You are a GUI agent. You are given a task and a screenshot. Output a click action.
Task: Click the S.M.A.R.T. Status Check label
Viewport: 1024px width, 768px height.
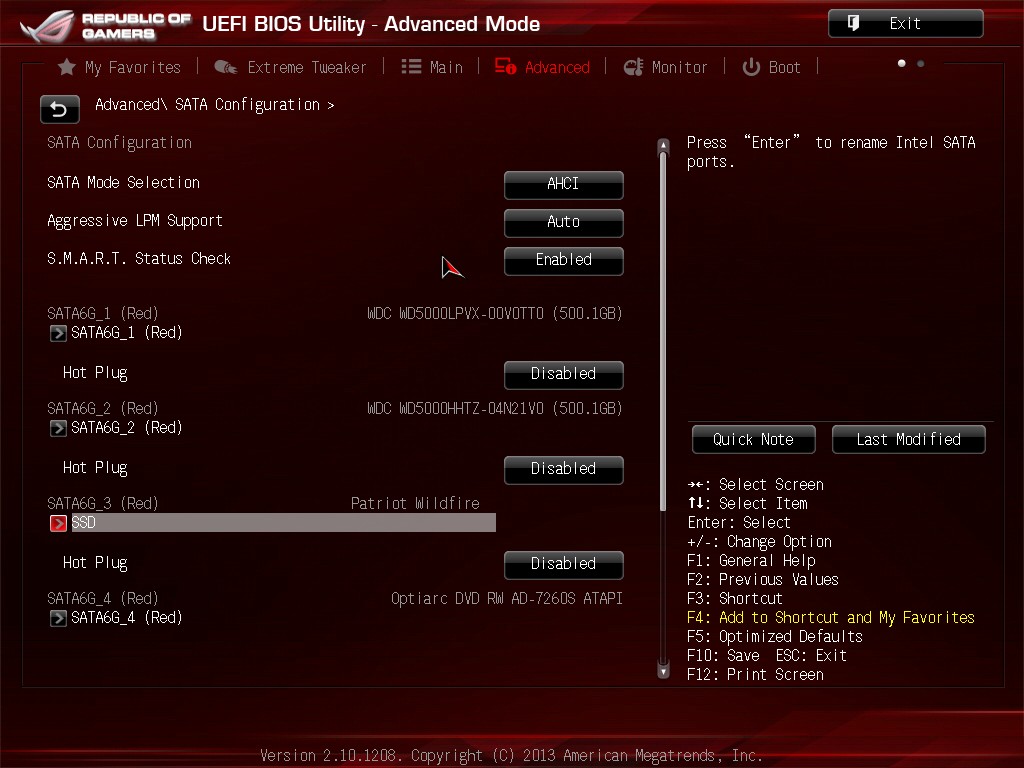pyautogui.click(x=138, y=259)
